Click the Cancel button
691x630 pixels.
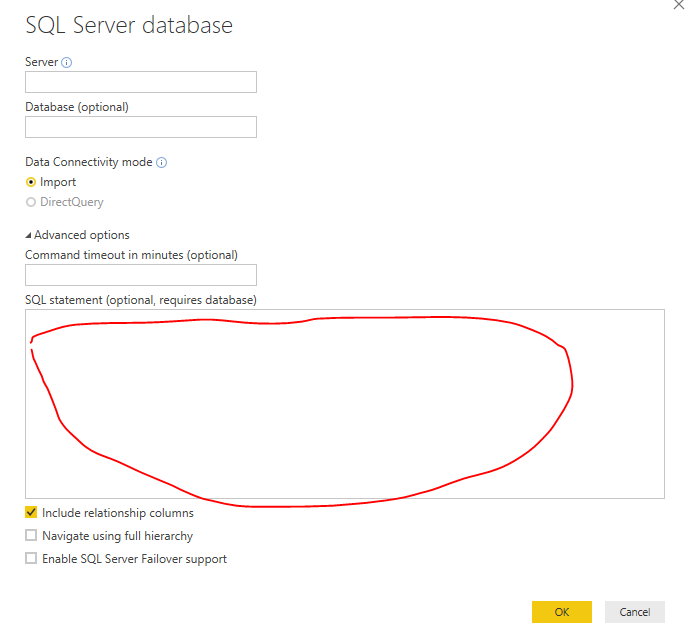click(x=635, y=612)
